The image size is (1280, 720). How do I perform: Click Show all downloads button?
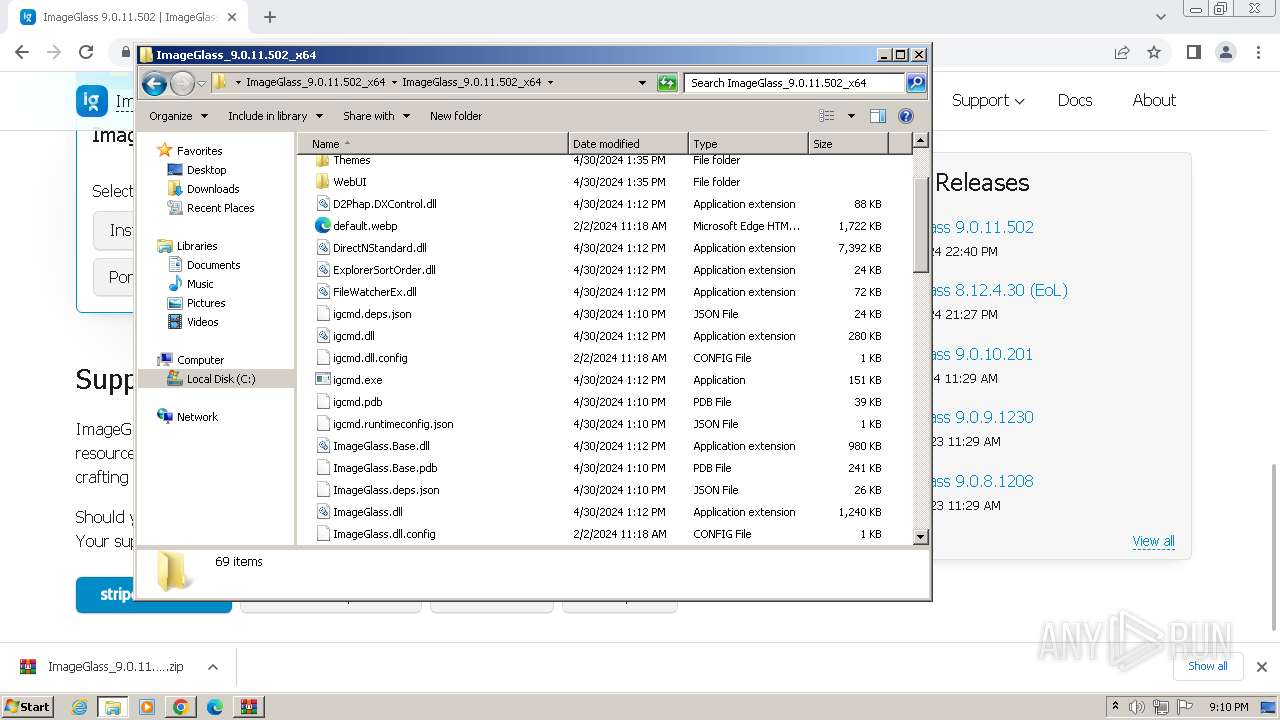point(1208,666)
